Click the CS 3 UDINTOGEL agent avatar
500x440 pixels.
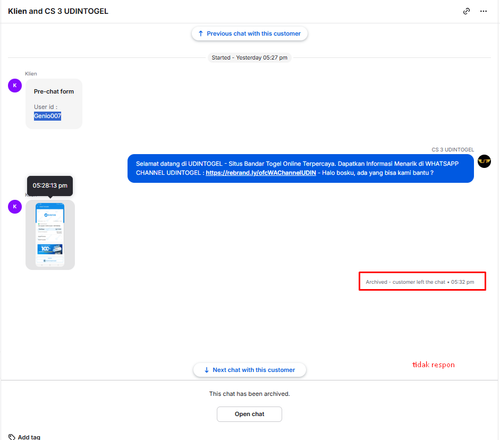pyautogui.click(x=484, y=161)
